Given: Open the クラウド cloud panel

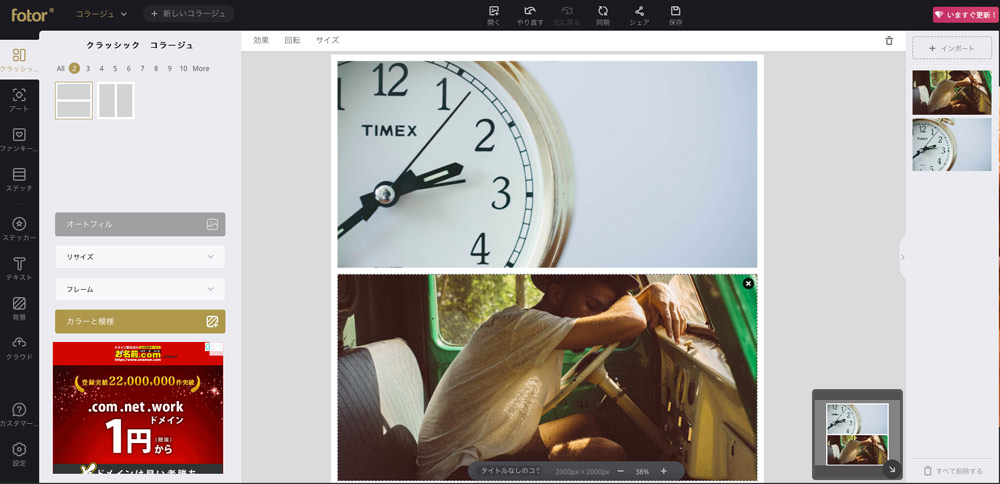Looking at the screenshot, I should click(x=19, y=348).
